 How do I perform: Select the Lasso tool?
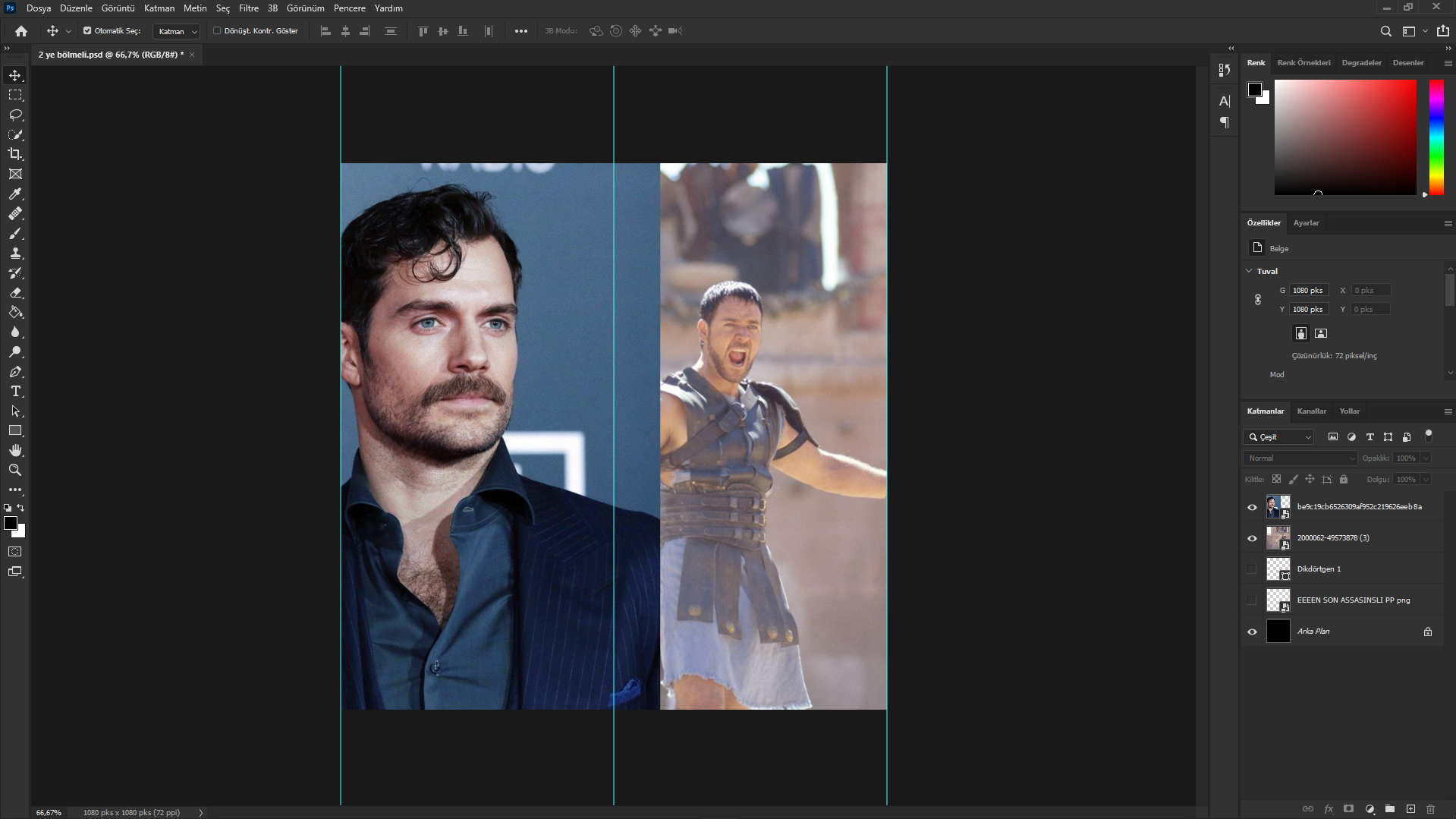click(x=15, y=115)
